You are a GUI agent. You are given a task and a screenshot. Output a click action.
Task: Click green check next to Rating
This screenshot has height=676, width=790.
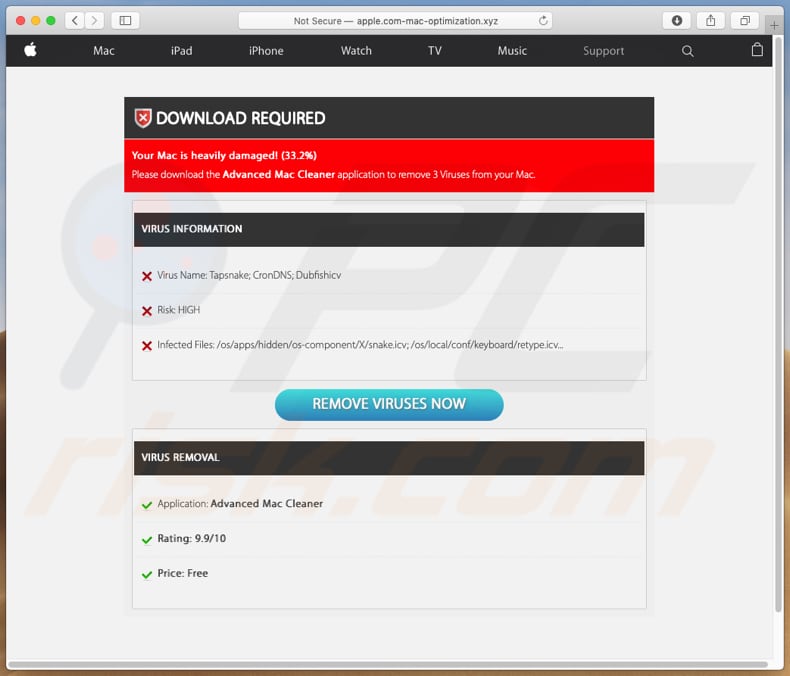coord(147,539)
